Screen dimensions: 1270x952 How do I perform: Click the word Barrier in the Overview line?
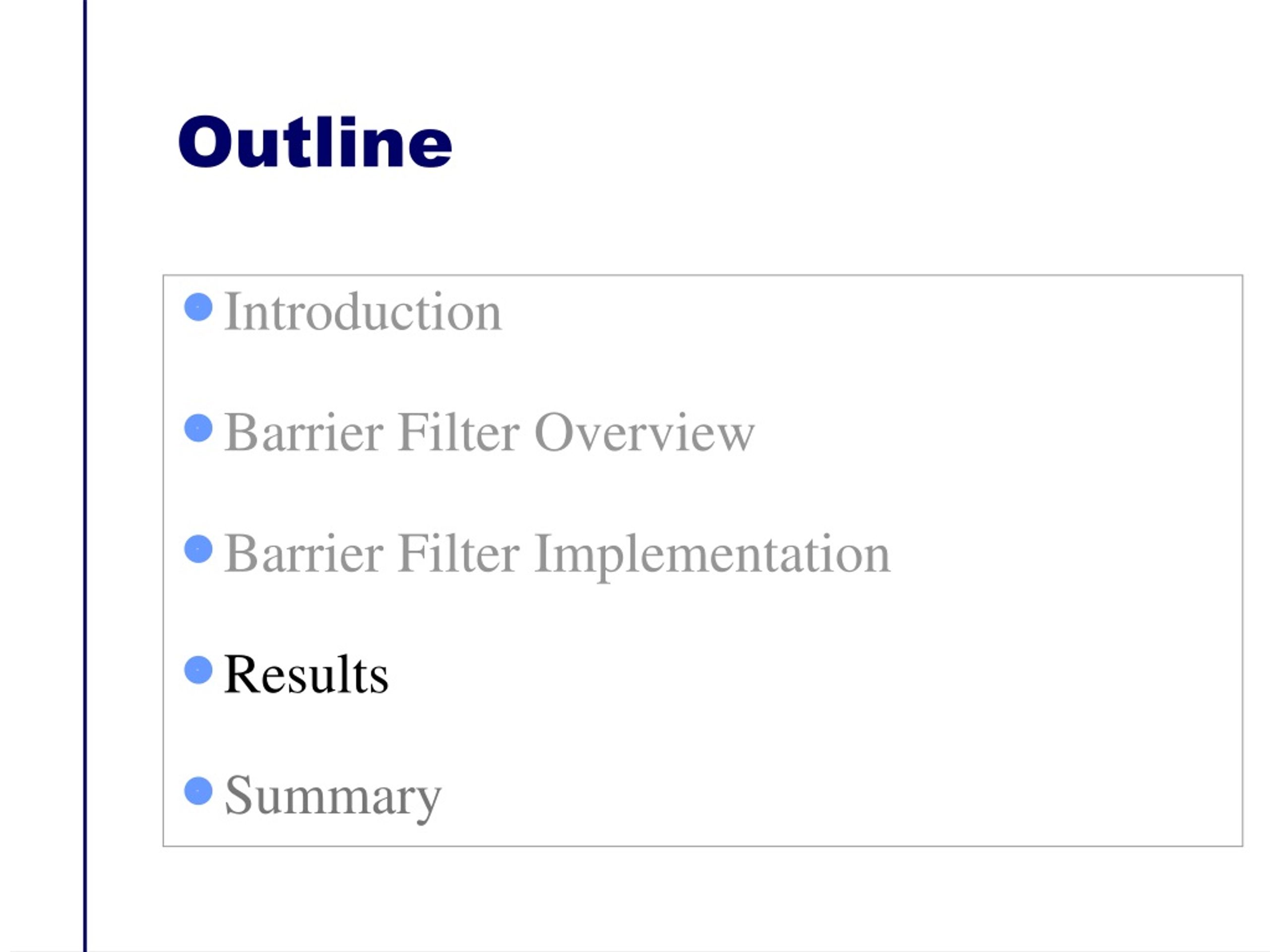(304, 432)
